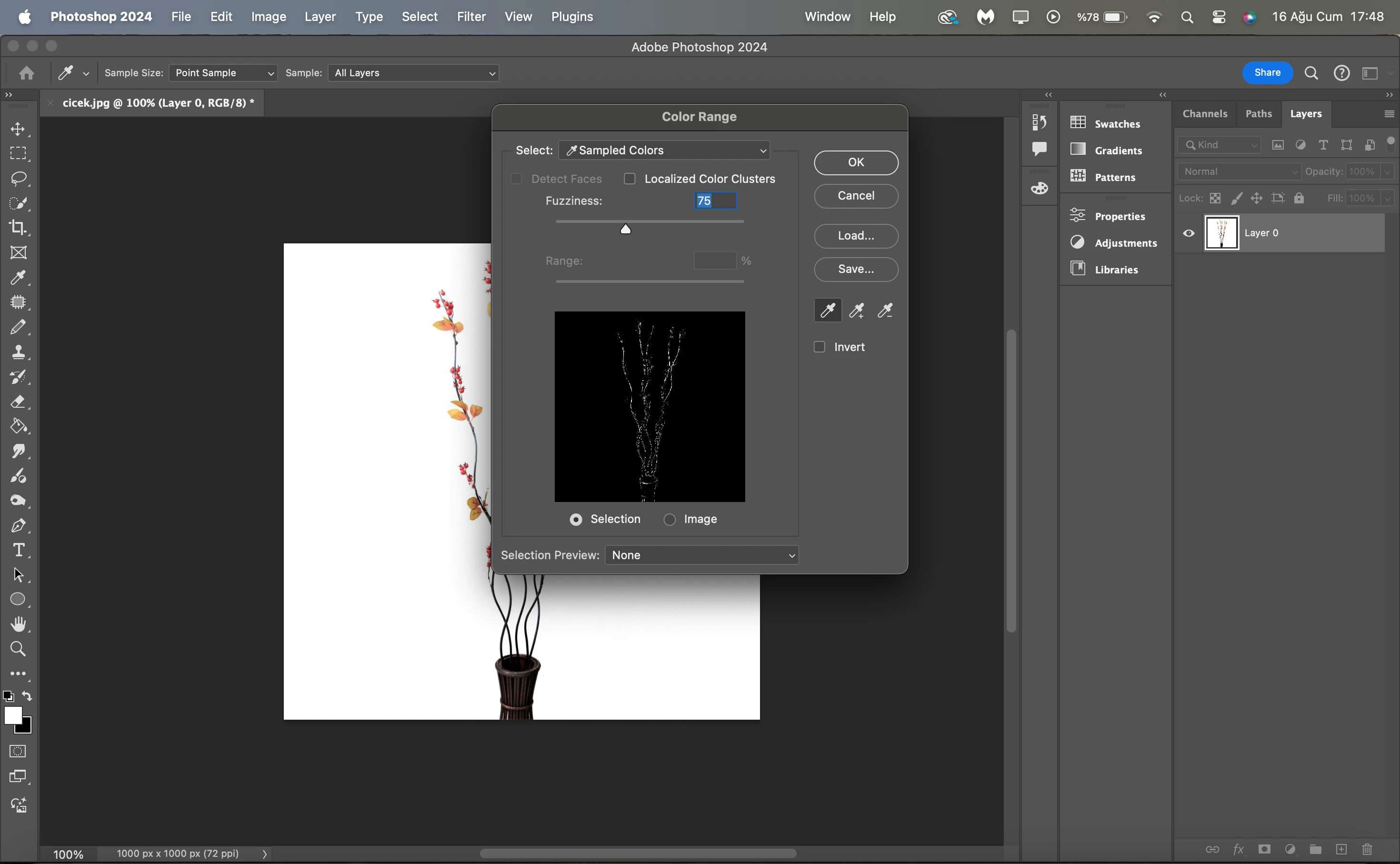
Task: Check the Invert option
Action: point(819,347)
